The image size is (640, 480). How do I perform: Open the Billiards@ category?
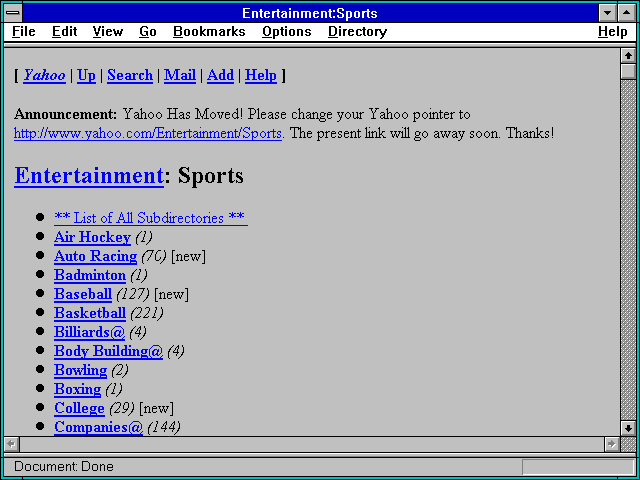point(89,332)
